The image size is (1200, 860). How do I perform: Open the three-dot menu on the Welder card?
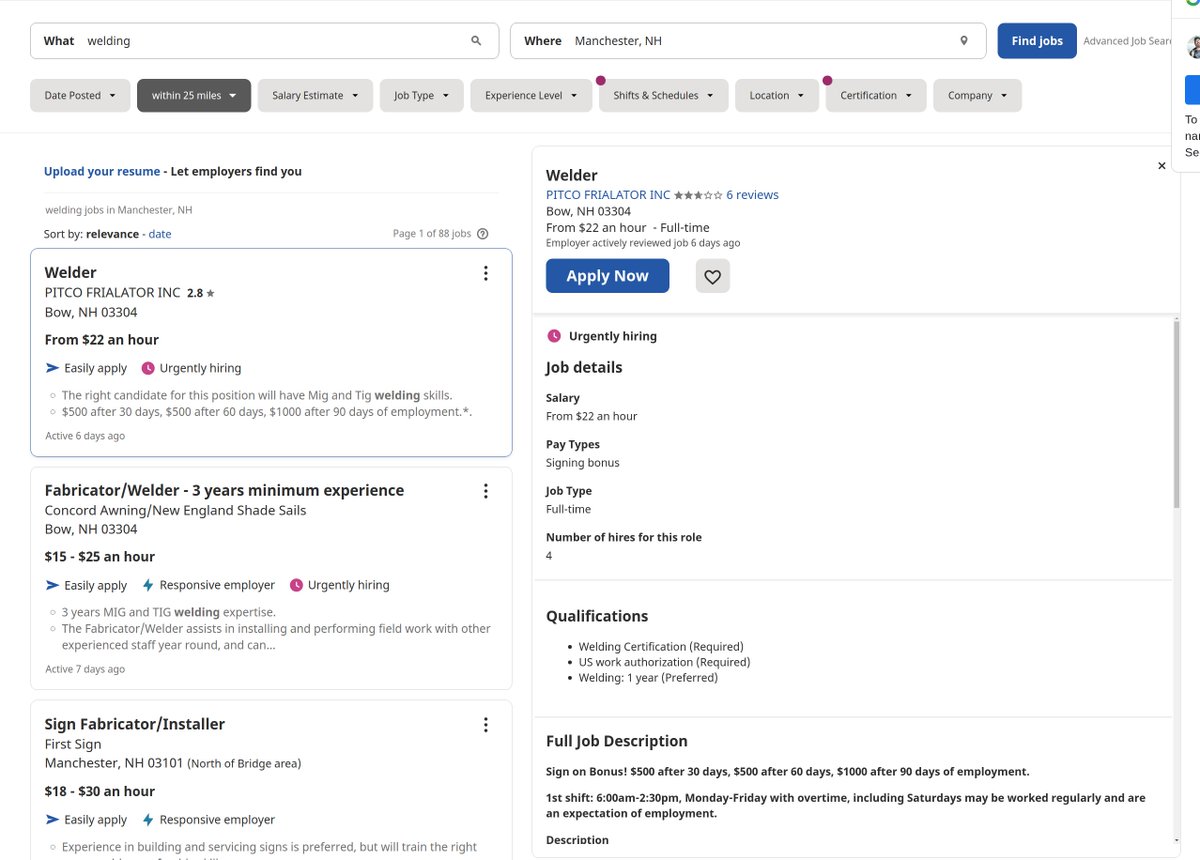click(486, 273)
